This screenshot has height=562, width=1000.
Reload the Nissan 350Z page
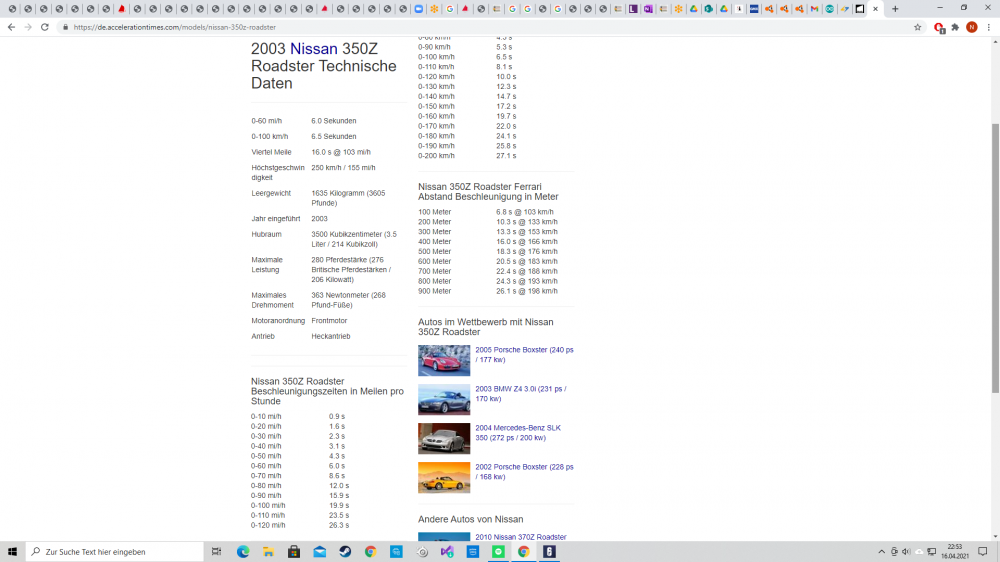pyautogui.click(x=45, y=27)
